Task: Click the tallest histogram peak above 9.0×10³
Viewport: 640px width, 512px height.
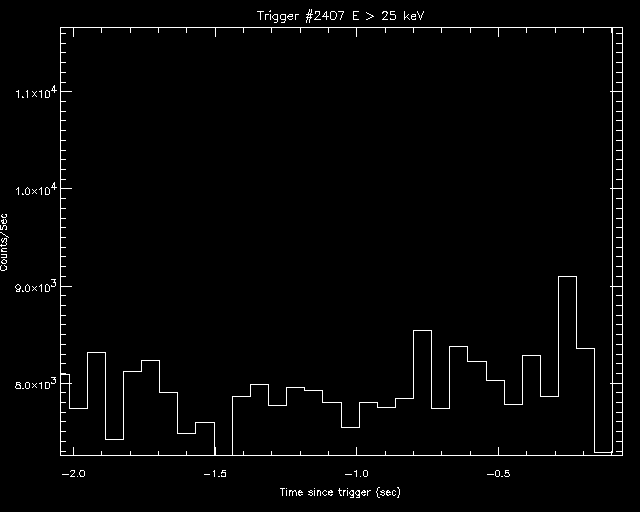Action: point(567,277)
